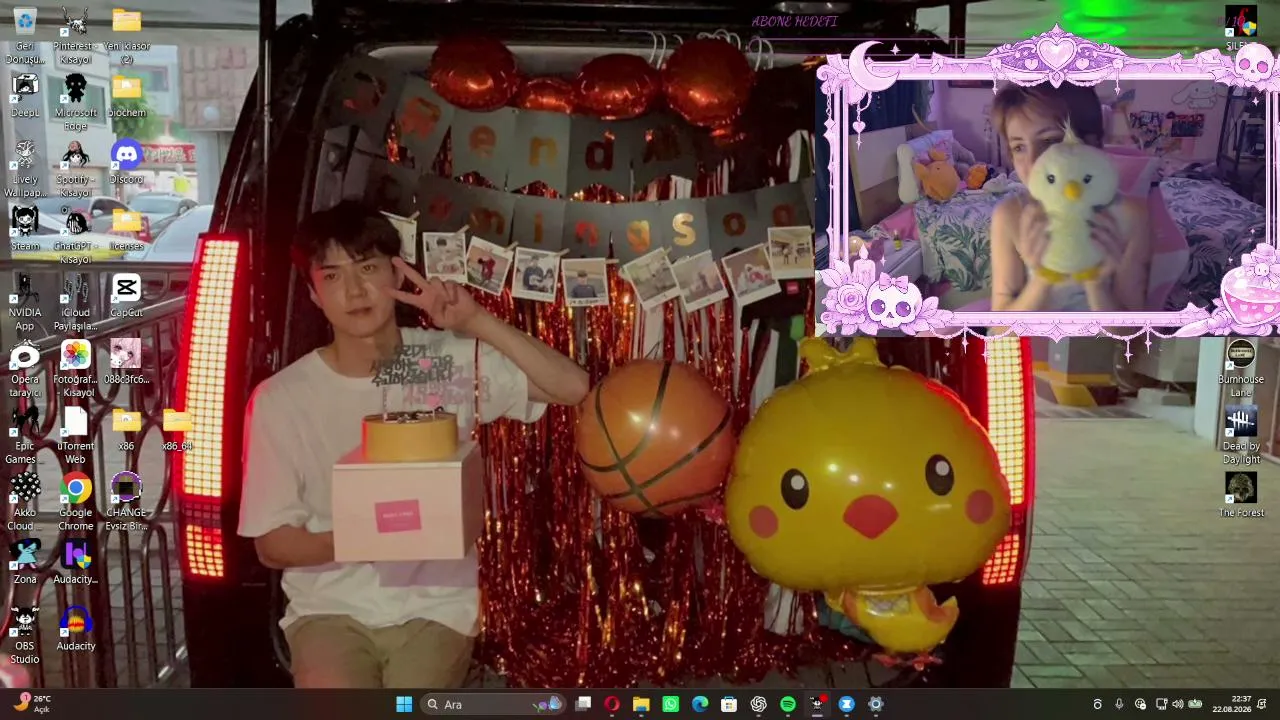This screenshot has width=1280, height=720.
Task: Open the notification bell in the tray
Action: [x=1263, y=704]
